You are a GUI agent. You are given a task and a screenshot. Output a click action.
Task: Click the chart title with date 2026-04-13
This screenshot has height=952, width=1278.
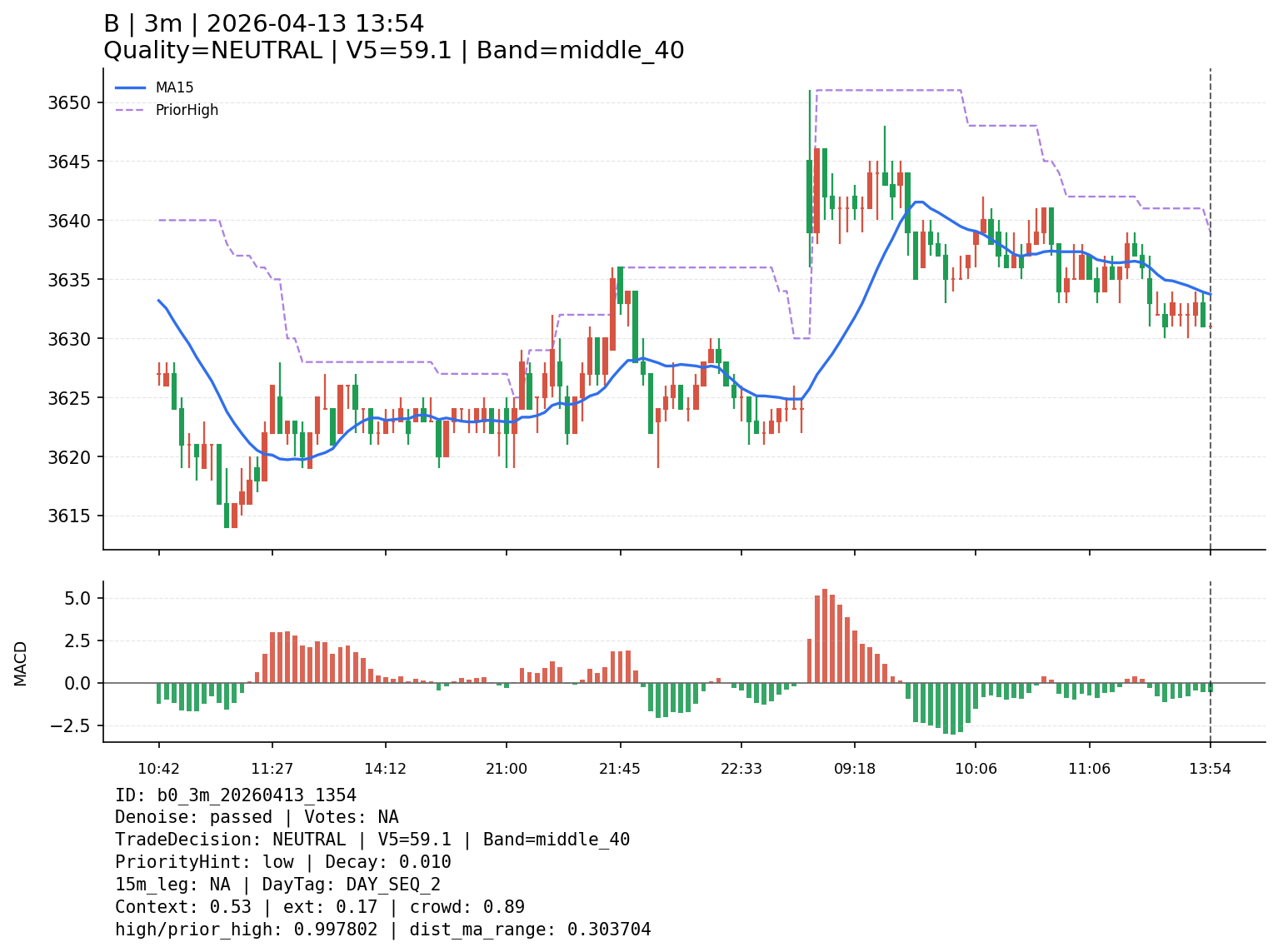click(x=263, y=23)
